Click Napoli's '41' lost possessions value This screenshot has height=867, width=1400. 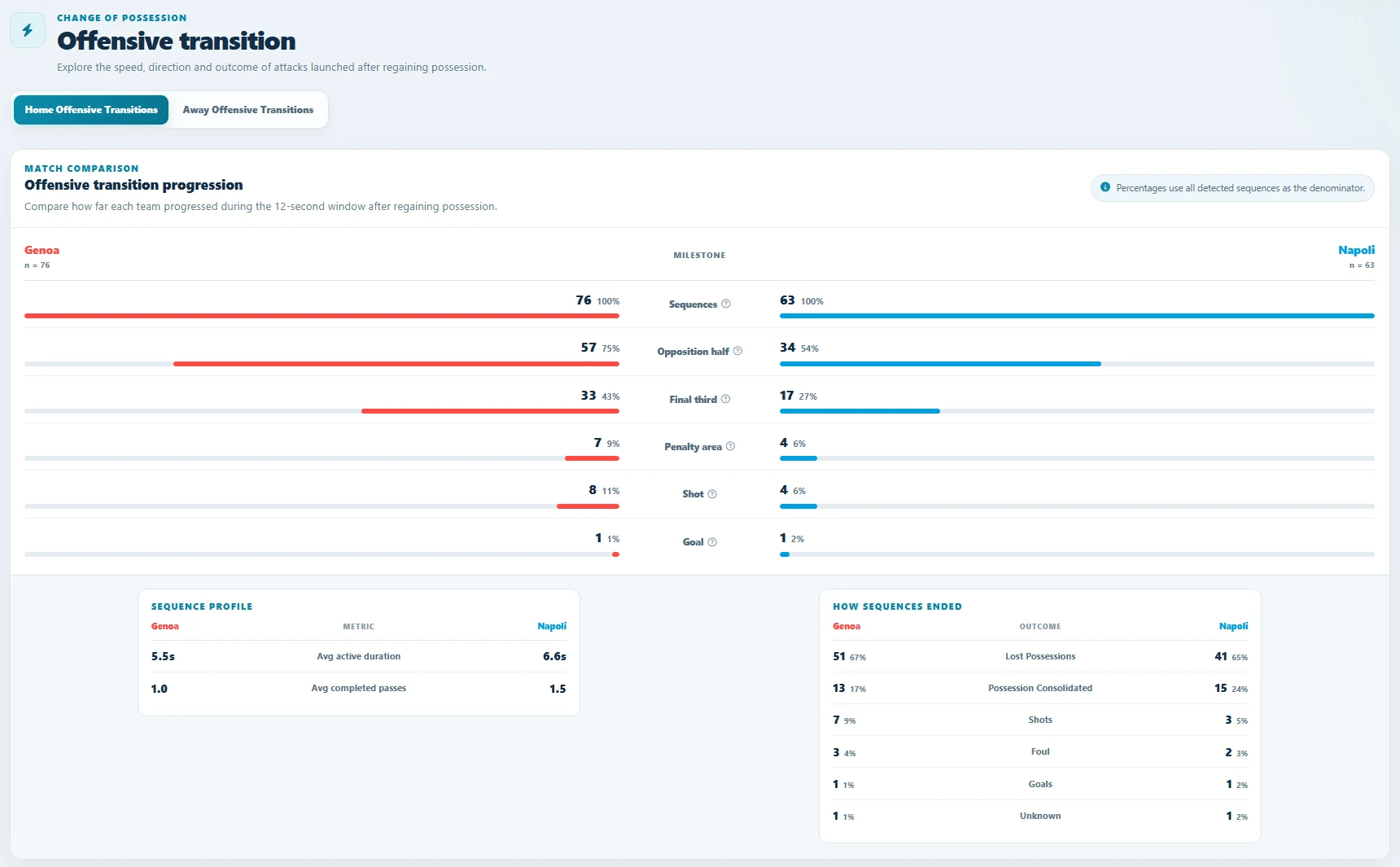coord(1221,656)
